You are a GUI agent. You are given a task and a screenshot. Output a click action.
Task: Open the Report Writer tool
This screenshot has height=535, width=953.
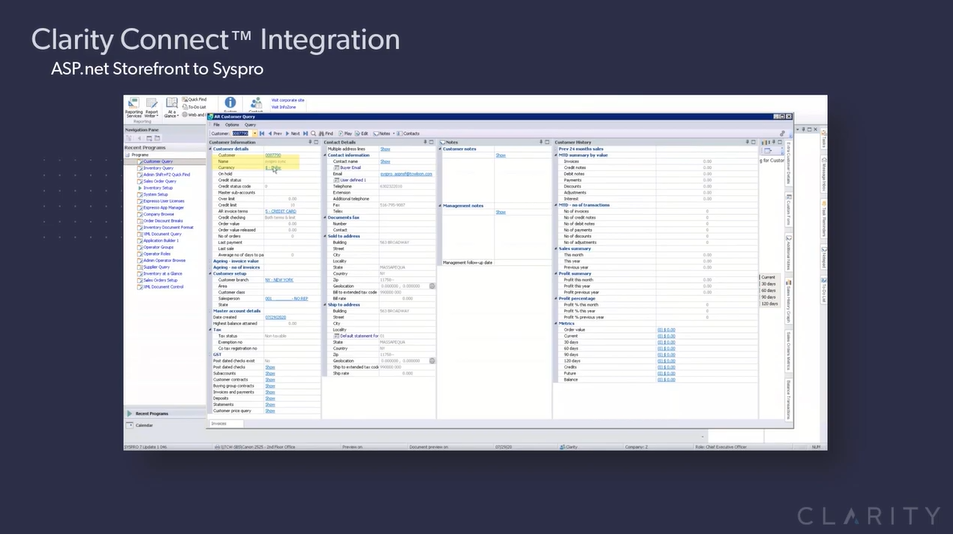coord(151,107)
